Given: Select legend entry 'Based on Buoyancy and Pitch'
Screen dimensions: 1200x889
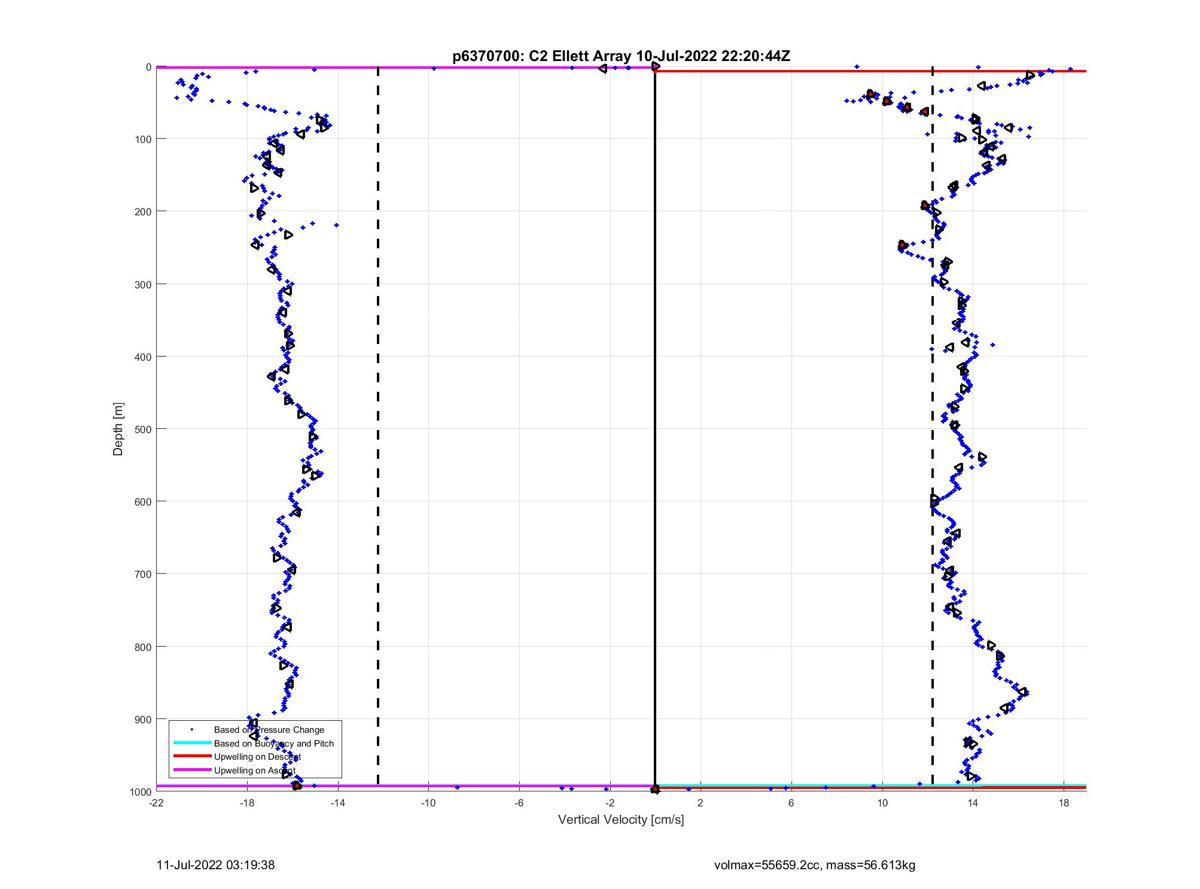Looking at the screenshot, I should [274, 743].
